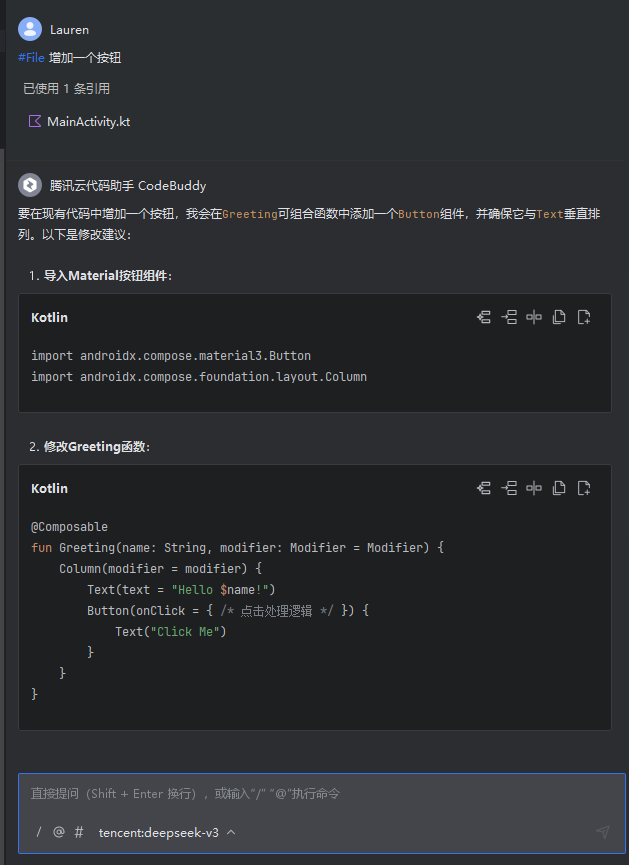Click the # context icon in the input bar
Screen dimensions: 629x865
tap(79, 832)
